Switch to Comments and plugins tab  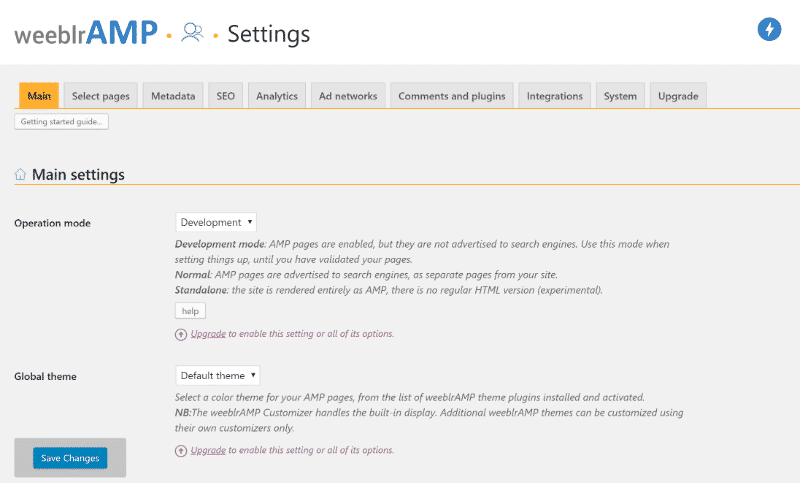[452, 96]
